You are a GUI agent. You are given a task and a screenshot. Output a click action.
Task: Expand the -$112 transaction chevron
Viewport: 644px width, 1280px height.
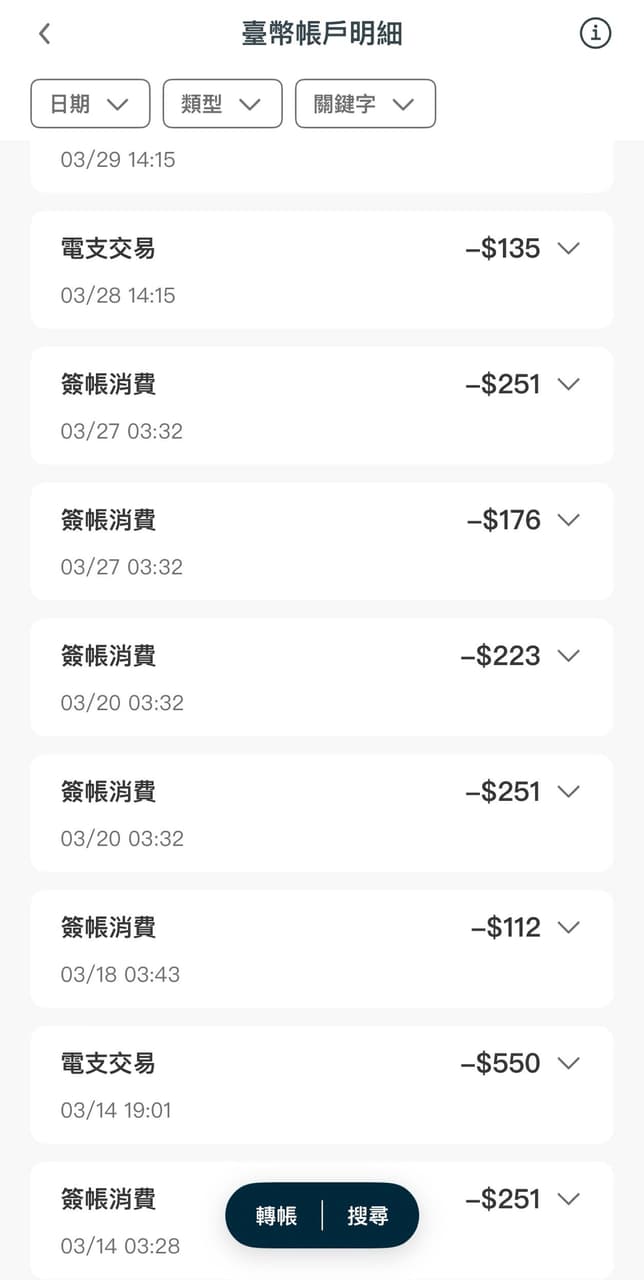(x=569, y=928)
